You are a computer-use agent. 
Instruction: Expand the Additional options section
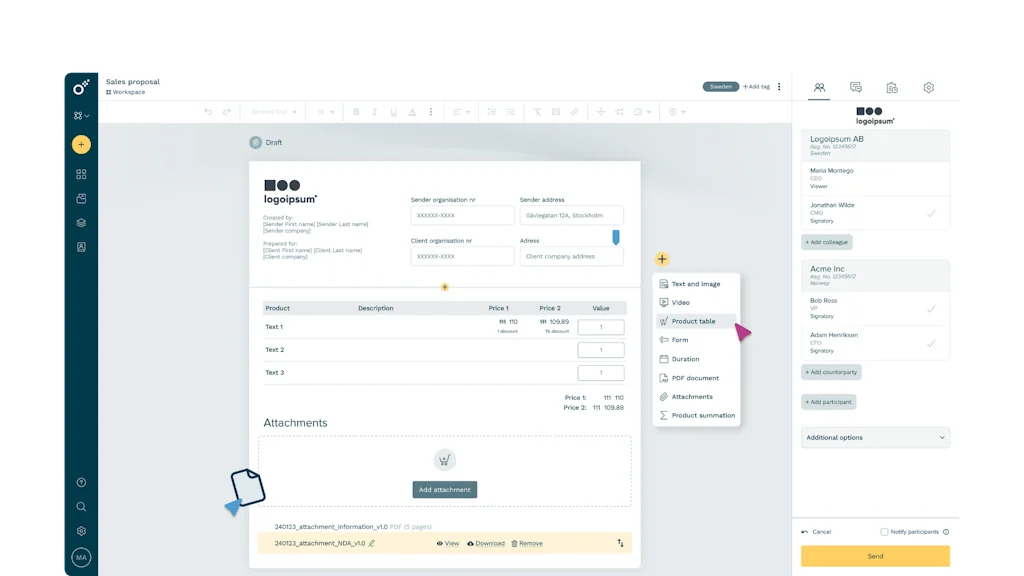[x=875, y=437]
